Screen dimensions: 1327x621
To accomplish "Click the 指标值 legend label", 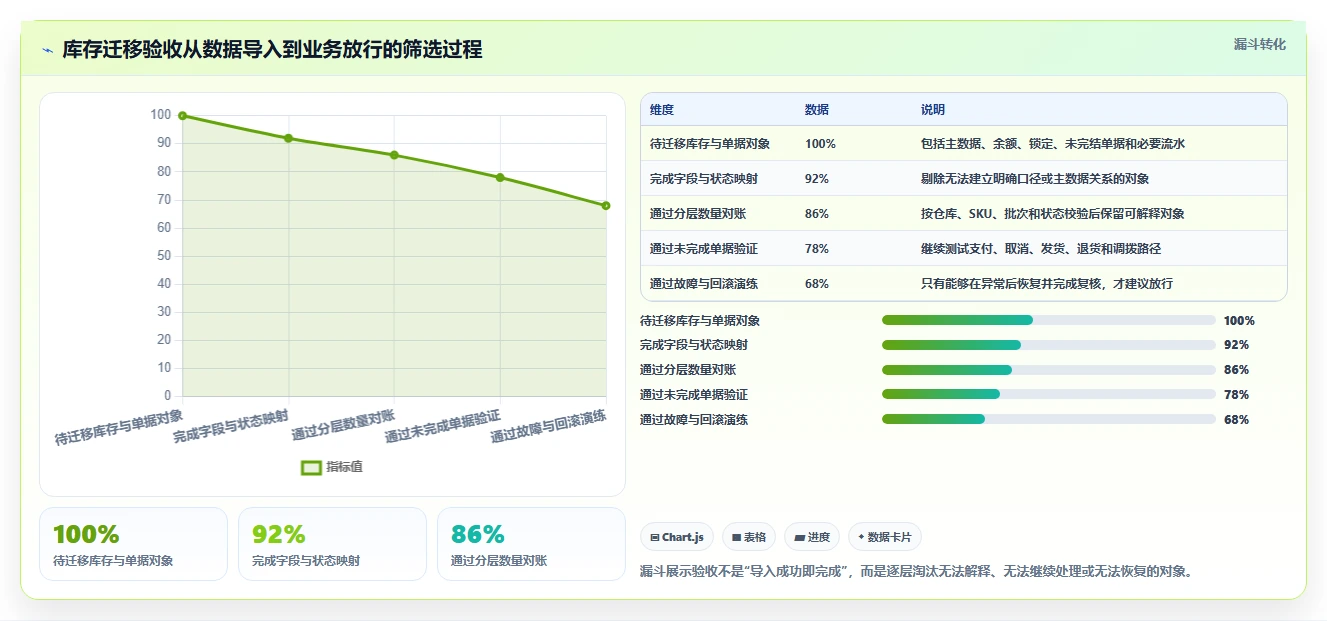I will click(344, 467).
